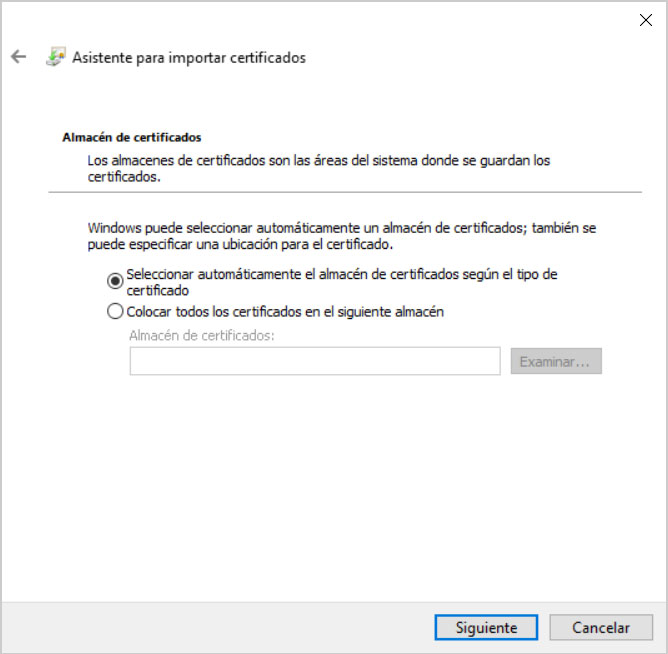Click the 'Los almacenes de certificados' description
Screen dimensions: 668x654
319,169
